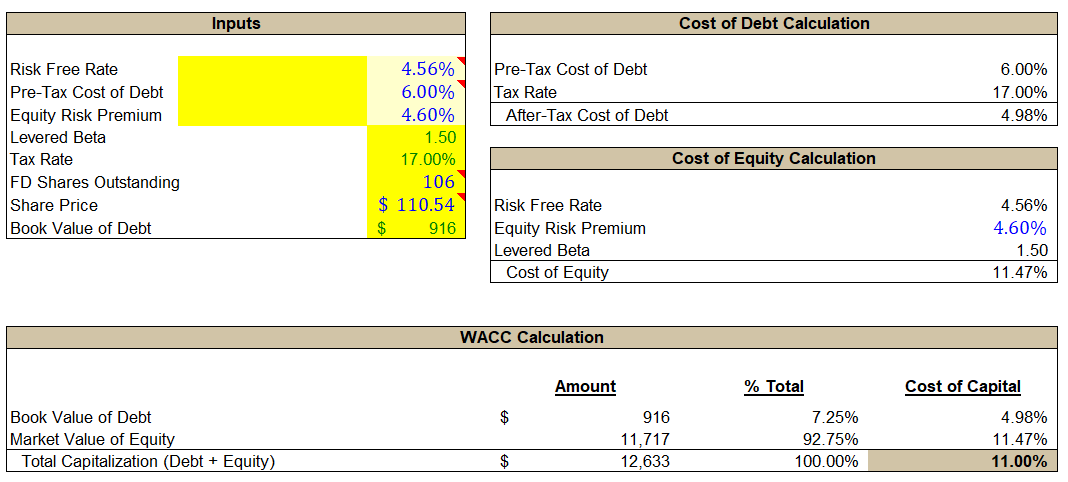This screenshot has height=482, width=1068.
Task: Click the "Cost of Equity" result row label
Action: tap(557, 273)
